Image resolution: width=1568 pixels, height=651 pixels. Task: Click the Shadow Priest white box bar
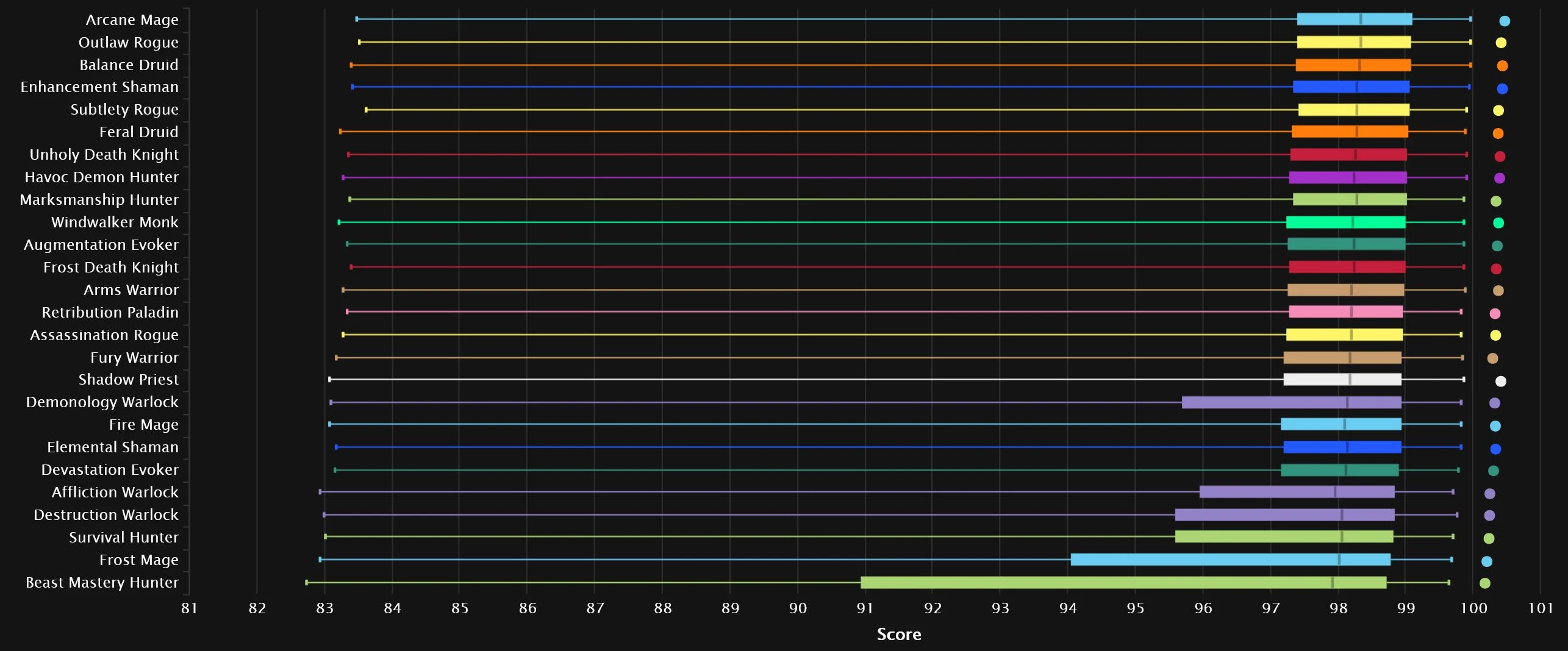tap(1342, 380)
